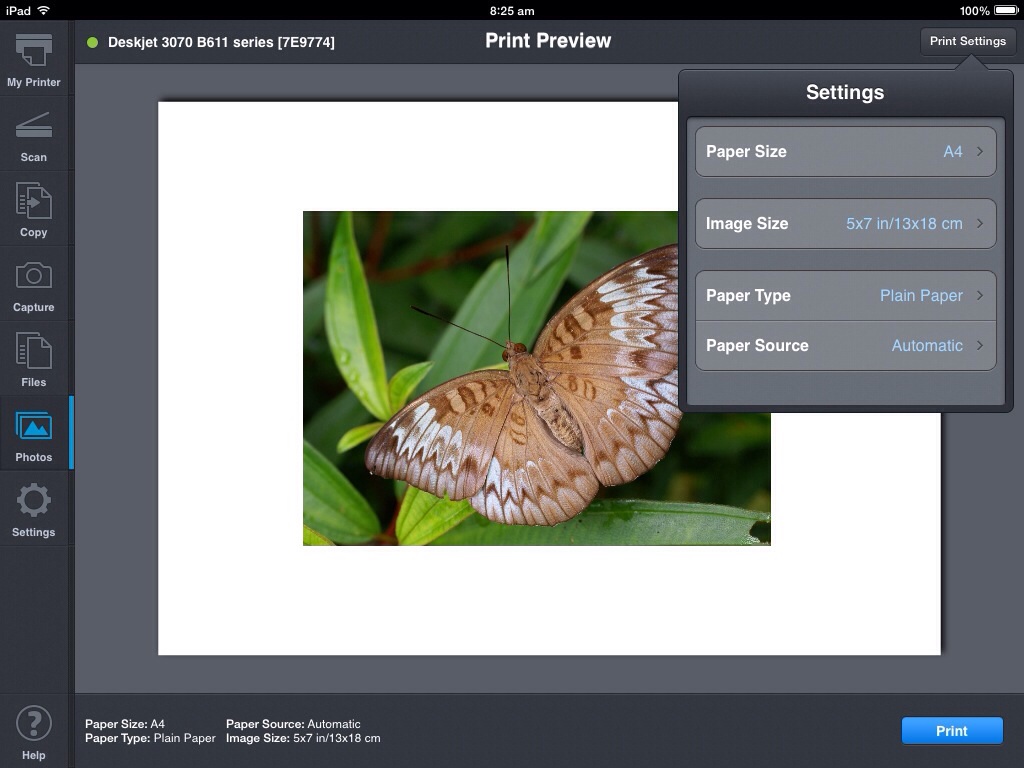
Task: Open the Image Size selector
Action: click(x=845, y=223)
